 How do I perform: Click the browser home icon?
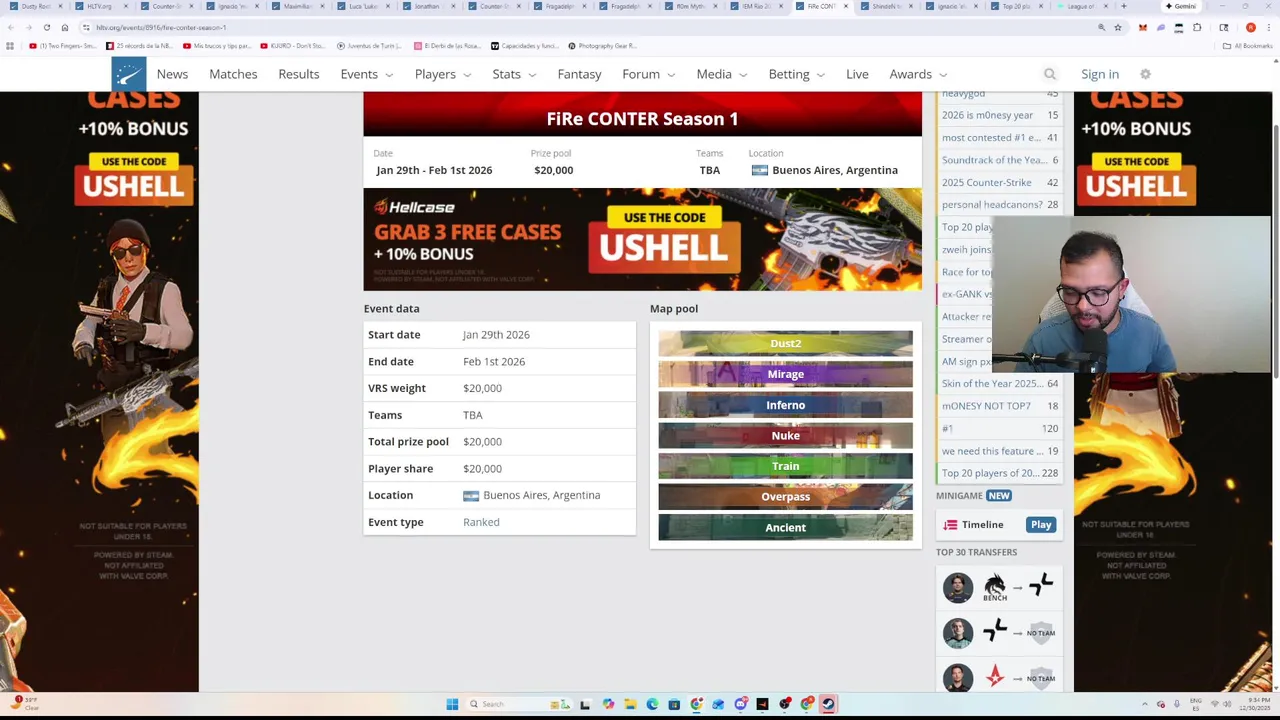click(65, 27)
